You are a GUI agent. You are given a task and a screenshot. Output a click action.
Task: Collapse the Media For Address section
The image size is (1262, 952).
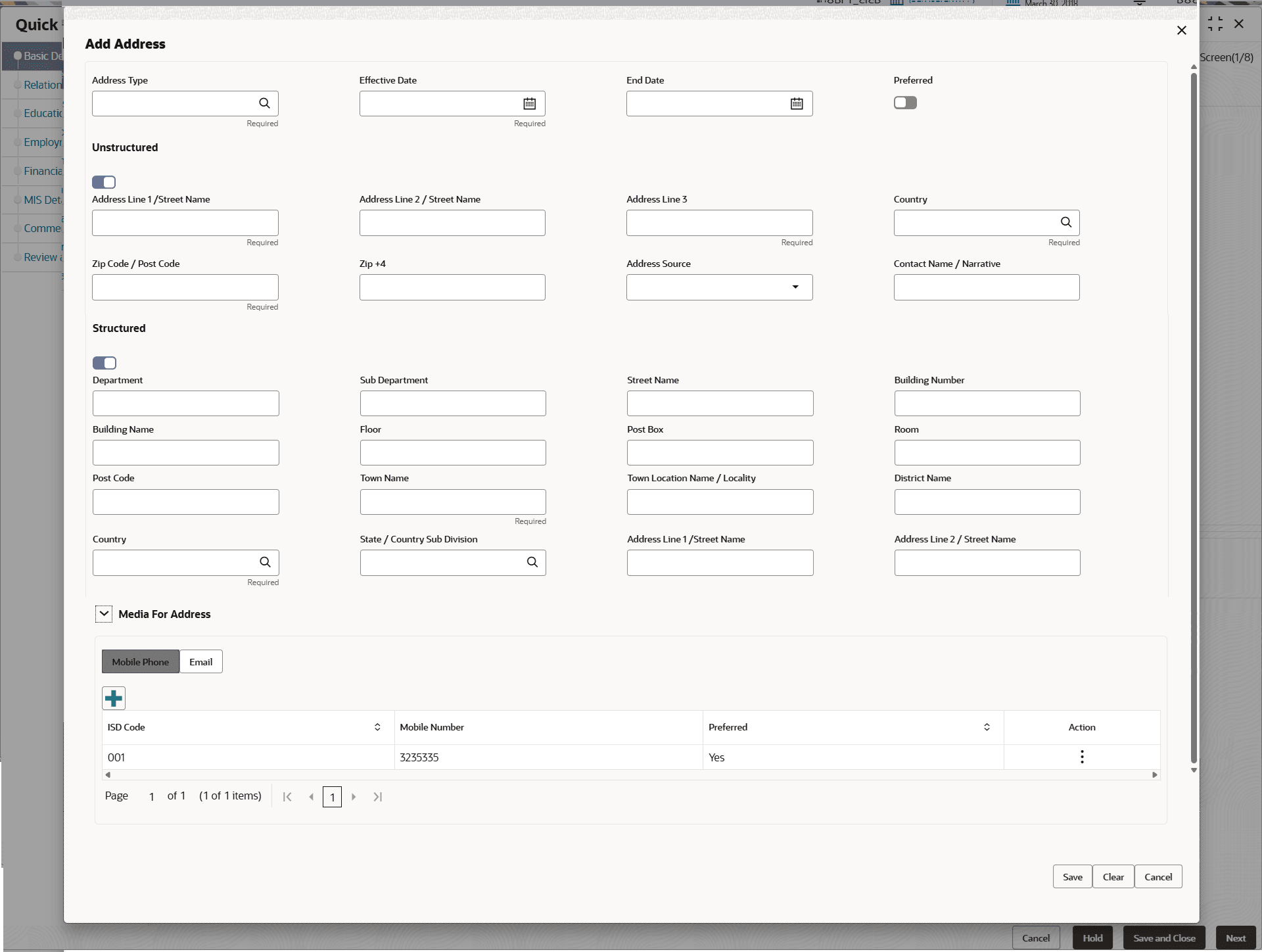point(104,614)
